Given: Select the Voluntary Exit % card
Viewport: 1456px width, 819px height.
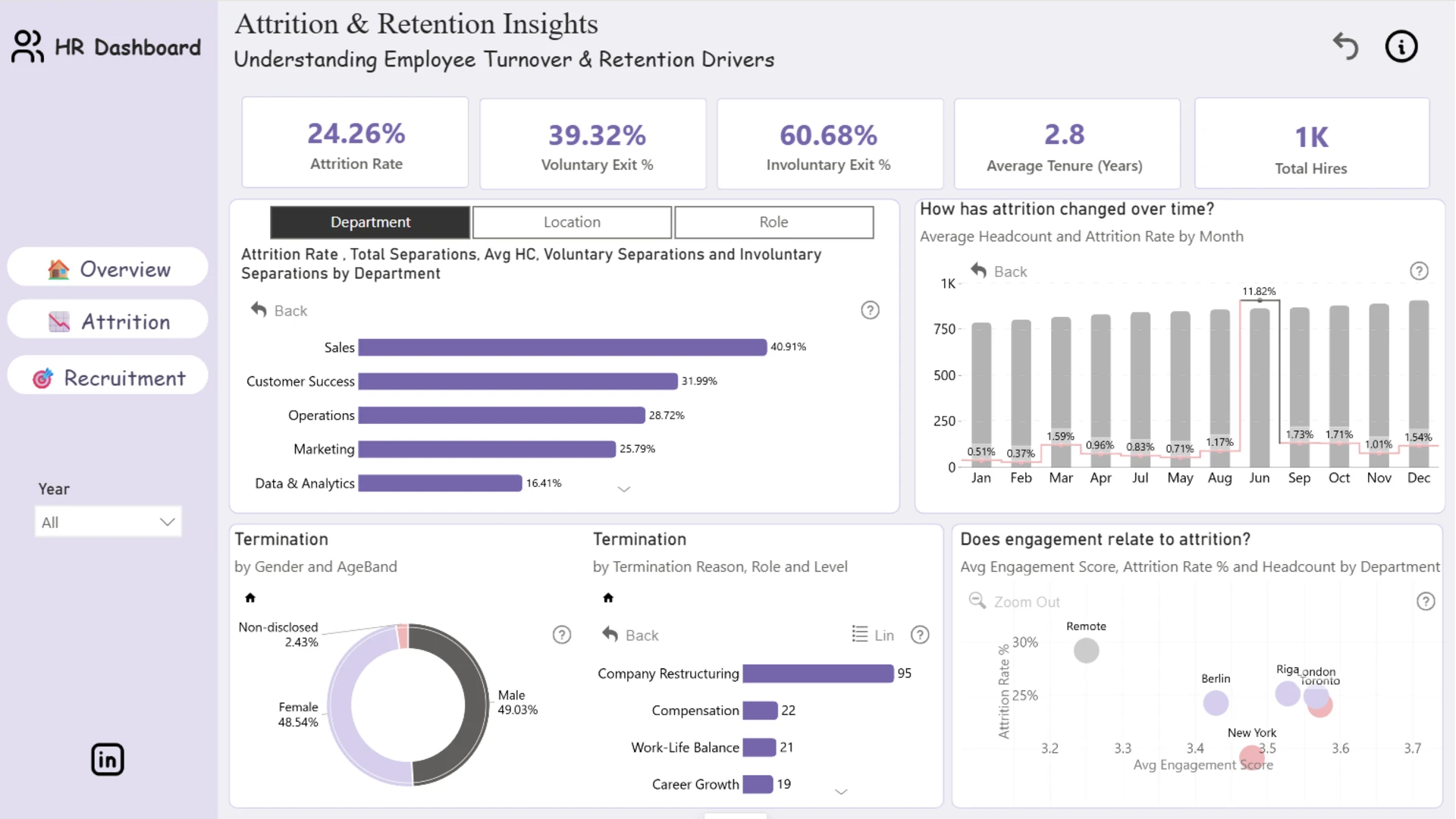Looking at the screenshot, I should pyautogui.click(x=593, y=143).
